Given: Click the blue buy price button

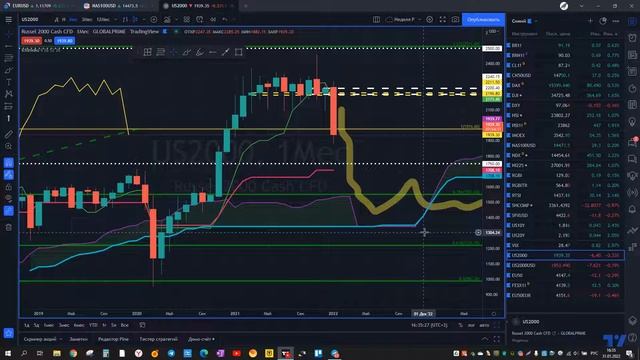Looking at the screenshot, I should 64,41.
